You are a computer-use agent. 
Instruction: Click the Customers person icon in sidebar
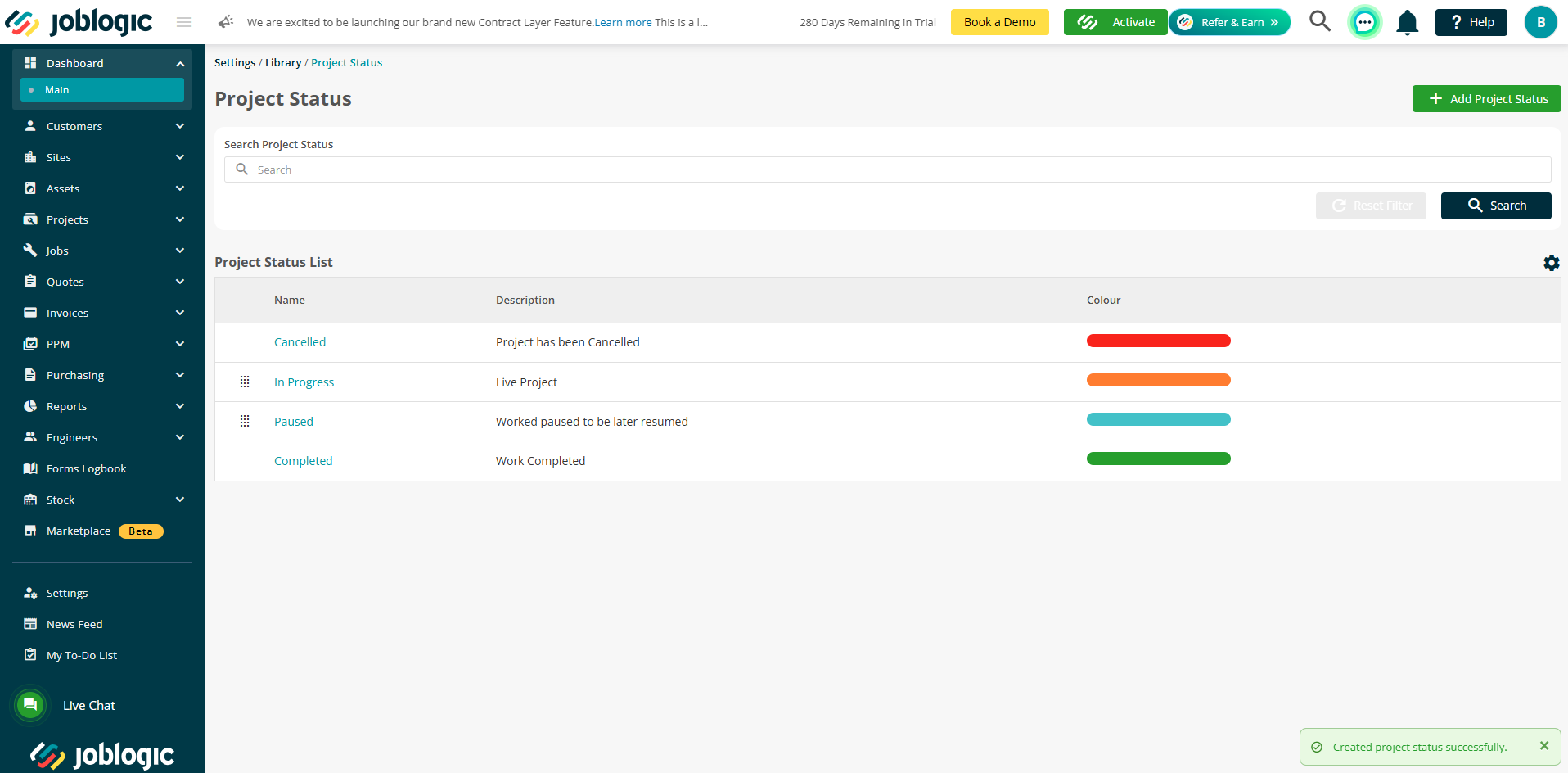[x=30, y=126]
